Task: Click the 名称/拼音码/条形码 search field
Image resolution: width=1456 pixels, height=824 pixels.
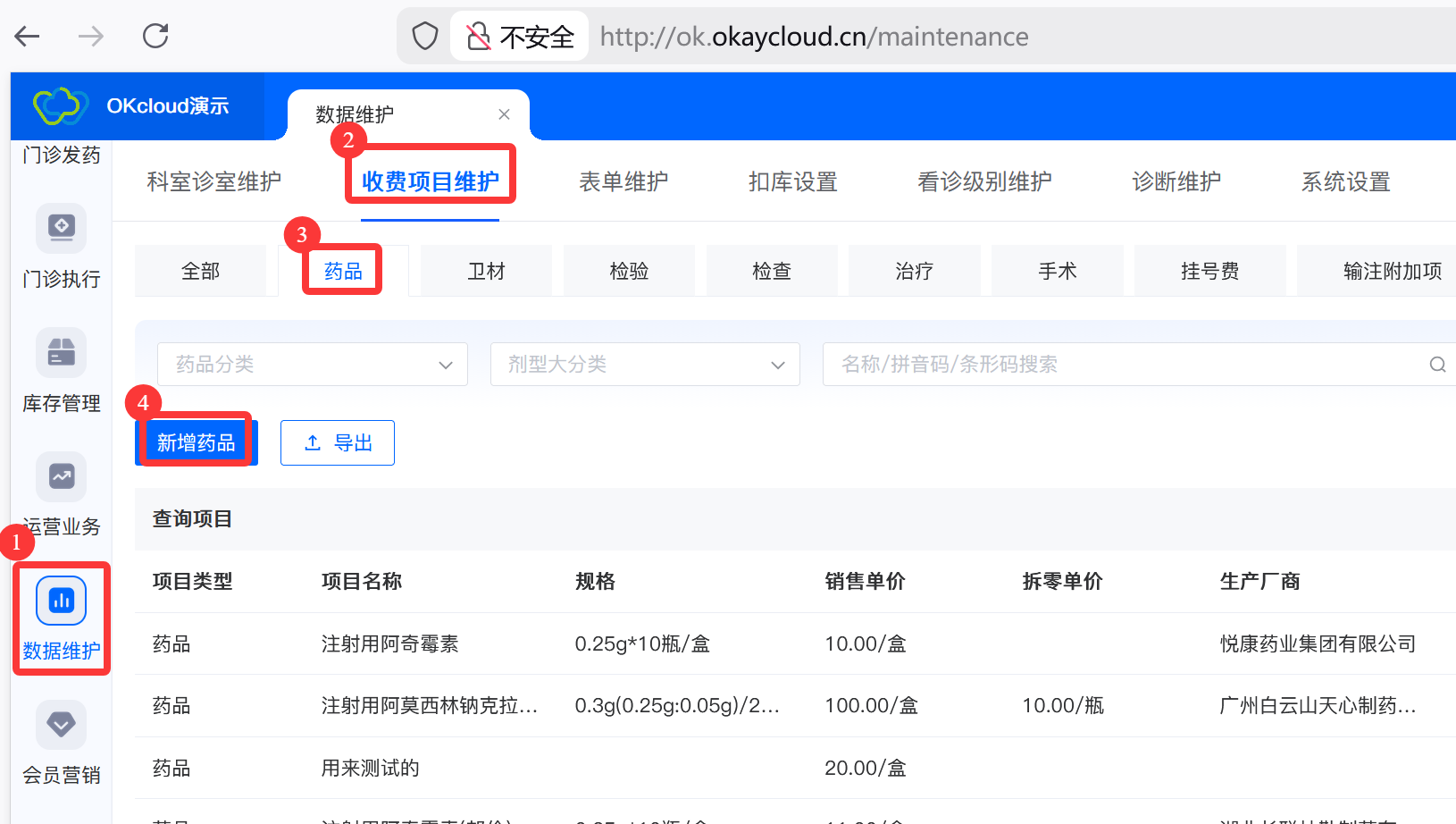Action: [1125, 365]
